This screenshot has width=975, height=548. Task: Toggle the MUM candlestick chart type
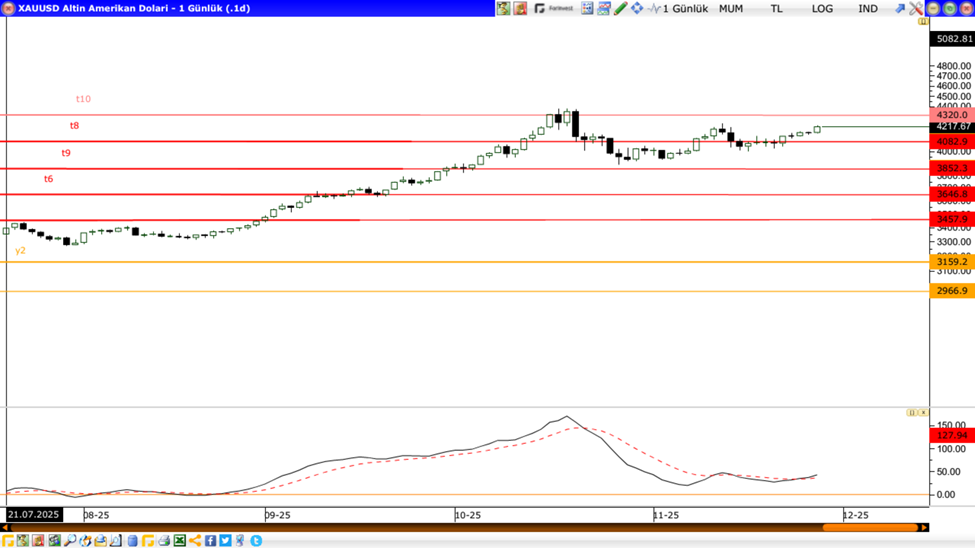pyautogui.click(x=731, y=8)
